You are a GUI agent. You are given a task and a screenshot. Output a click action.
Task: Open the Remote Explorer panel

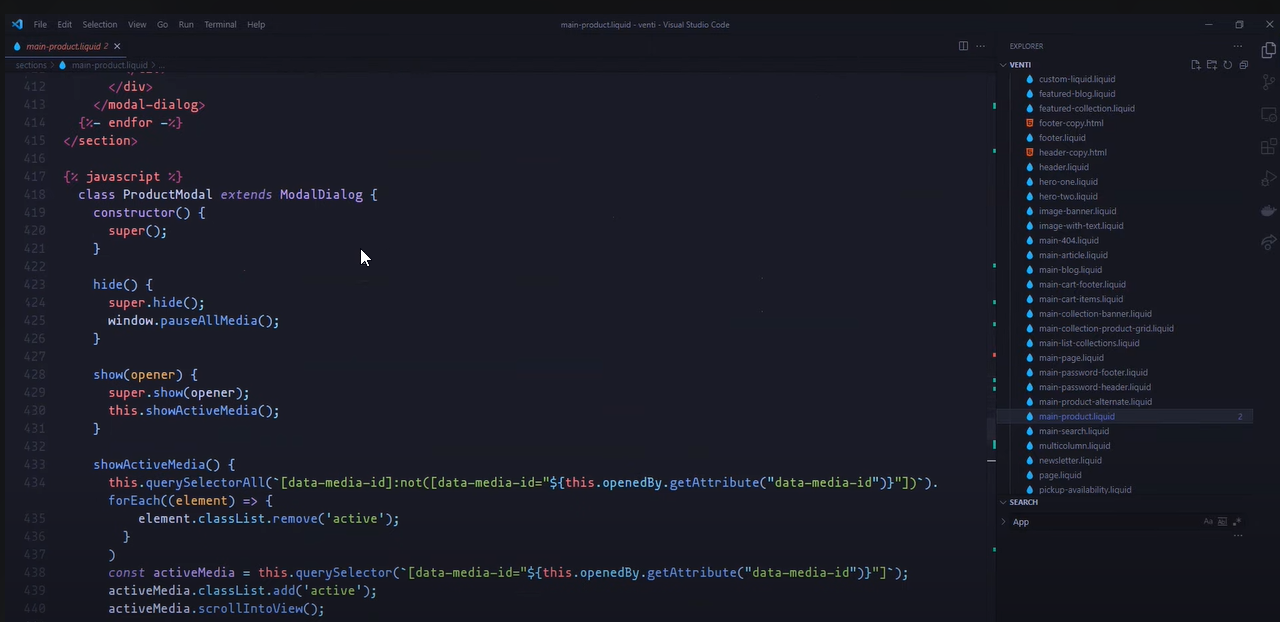[1268, 112]
